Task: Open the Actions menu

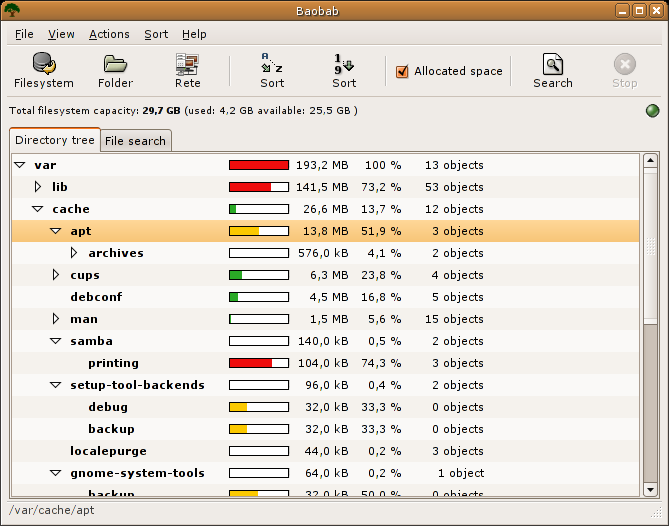Action: point(109,34)
